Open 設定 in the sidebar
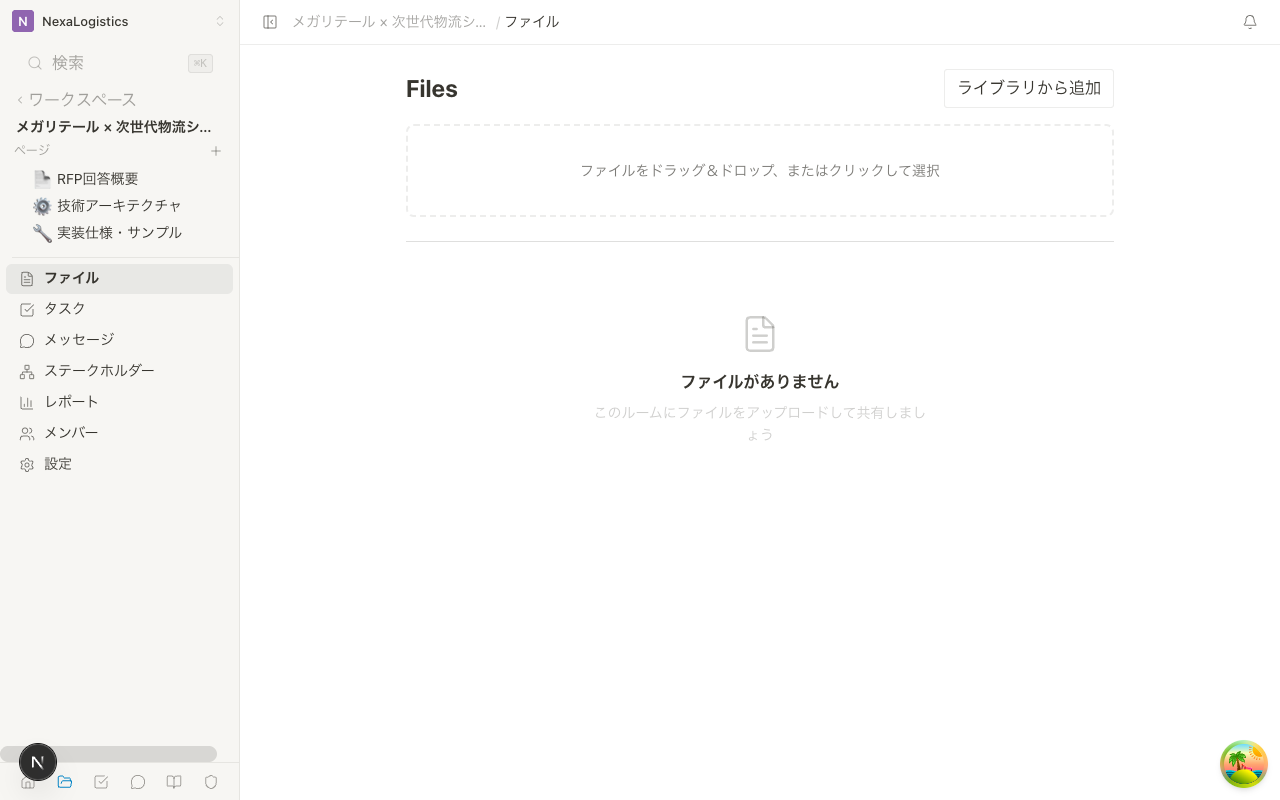Image resolution: width=1280 pixels, height=800 pixels. [x=58, y=463]
